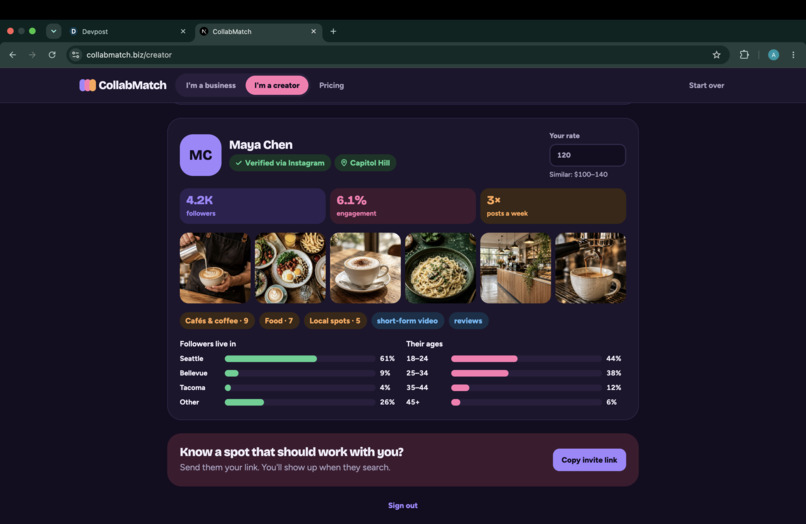
Task: Click the Followers live in heading
Action: point(208,344)
